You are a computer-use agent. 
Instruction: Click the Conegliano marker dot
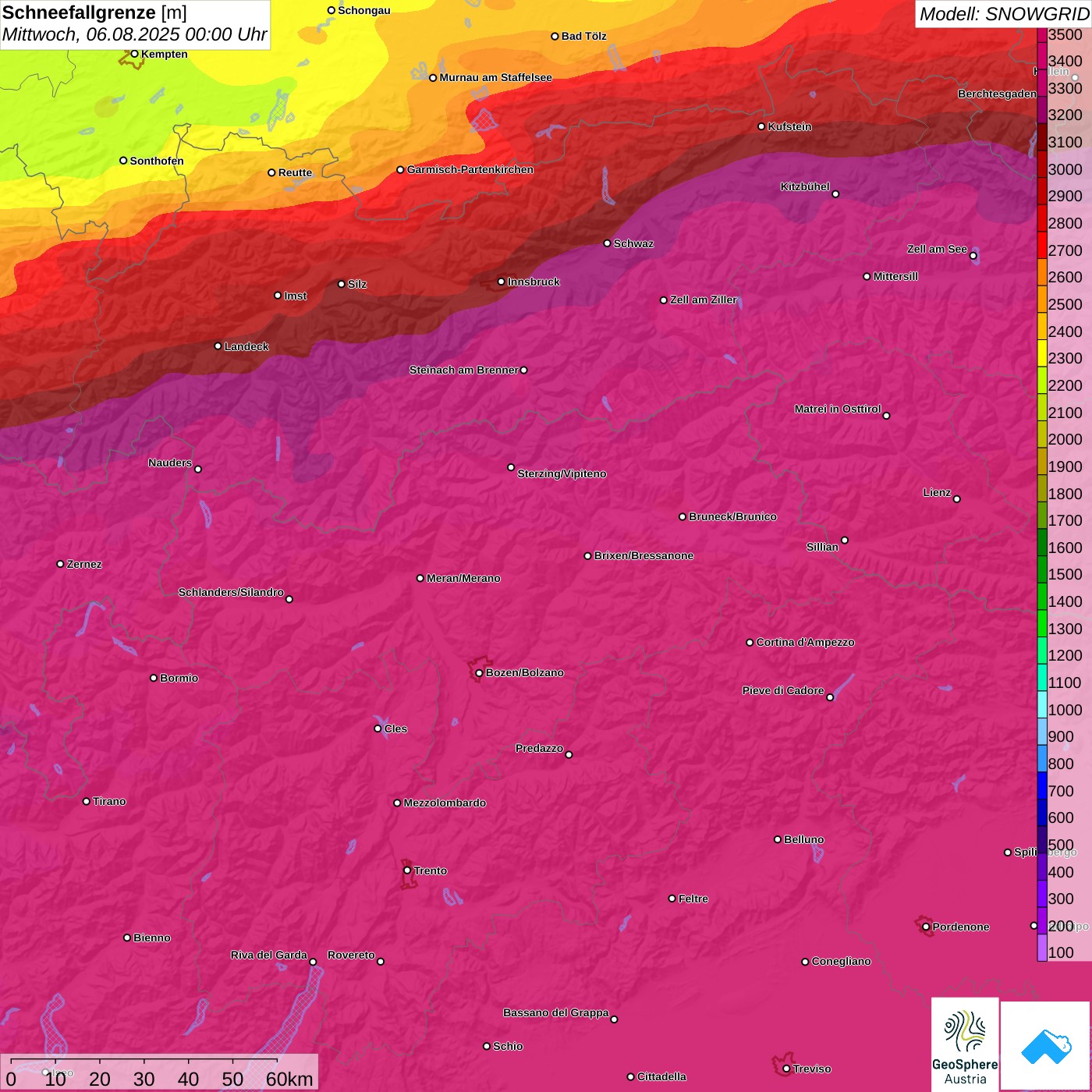806,962
